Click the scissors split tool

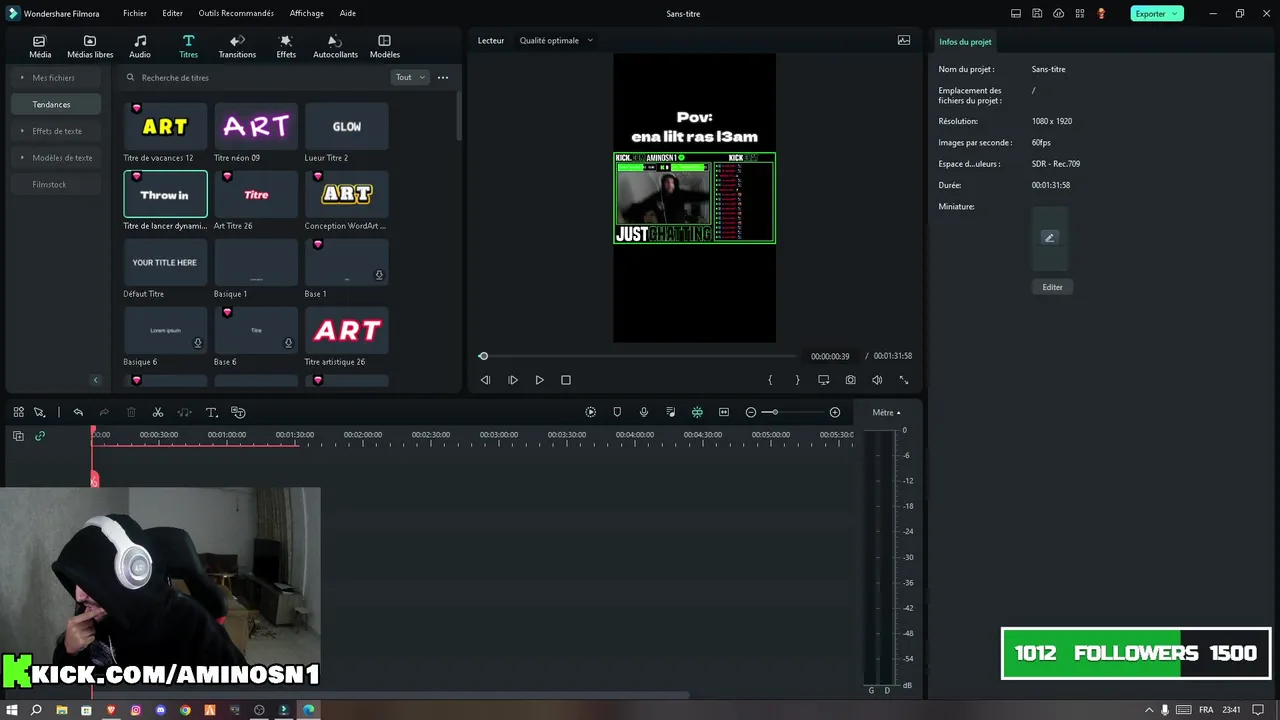158,412
